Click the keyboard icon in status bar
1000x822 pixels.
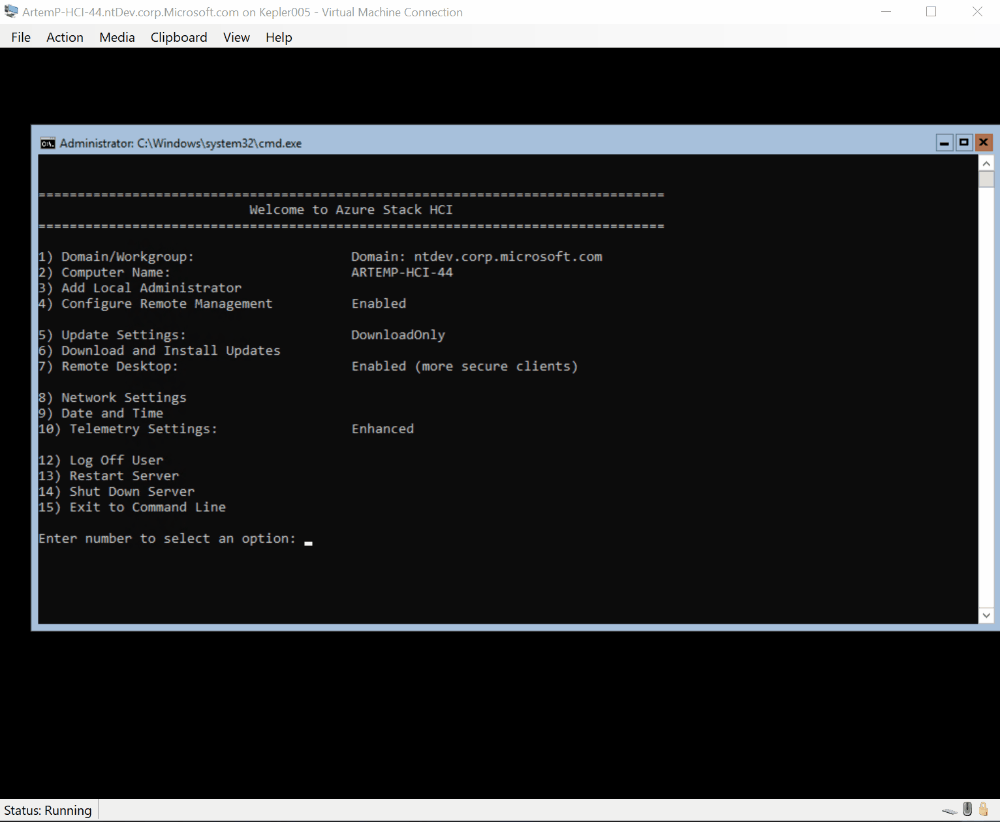(x=950, y=811)
